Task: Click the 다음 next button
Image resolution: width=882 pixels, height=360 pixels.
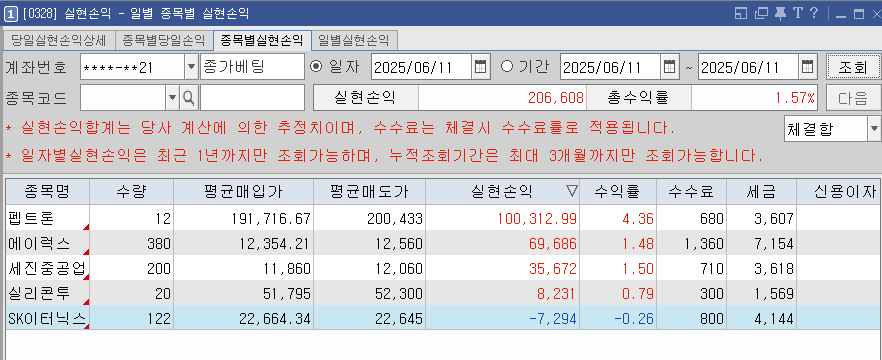Action: 853,98
